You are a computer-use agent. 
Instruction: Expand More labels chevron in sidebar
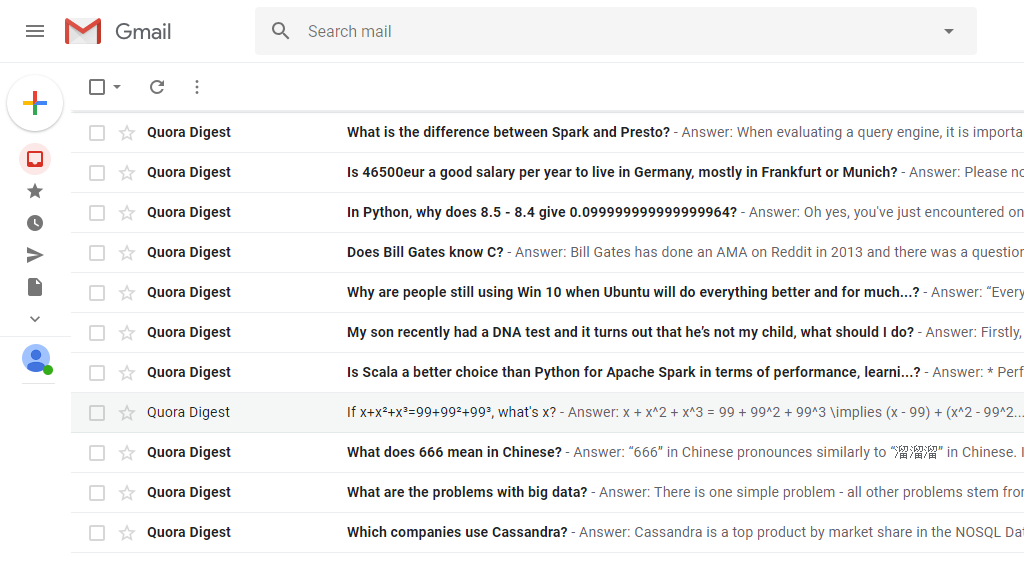pos(35,319)
